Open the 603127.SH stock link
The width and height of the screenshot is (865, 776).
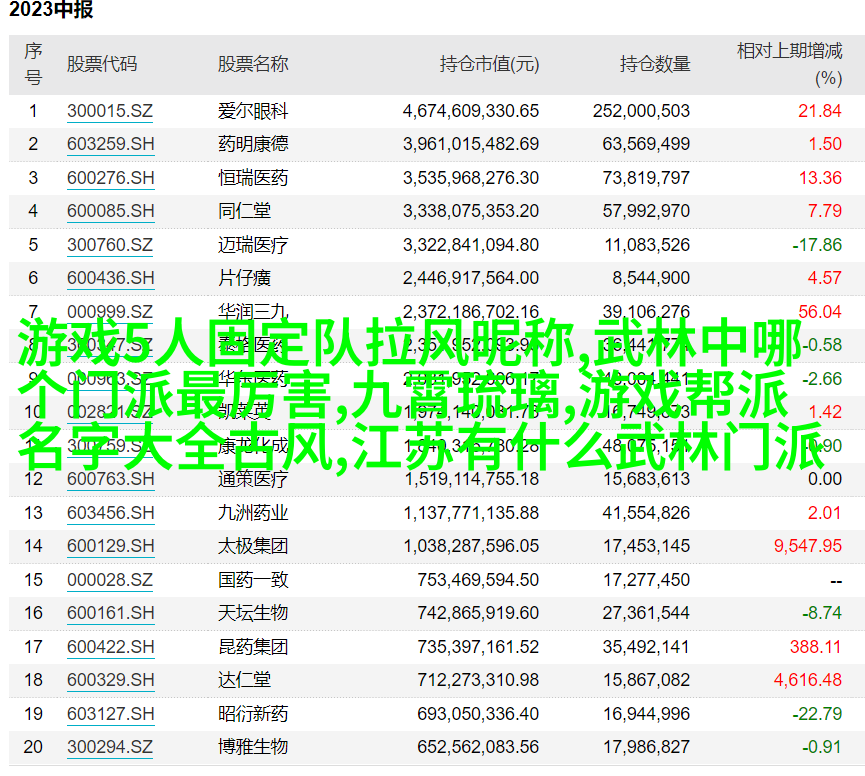point(110,714)
